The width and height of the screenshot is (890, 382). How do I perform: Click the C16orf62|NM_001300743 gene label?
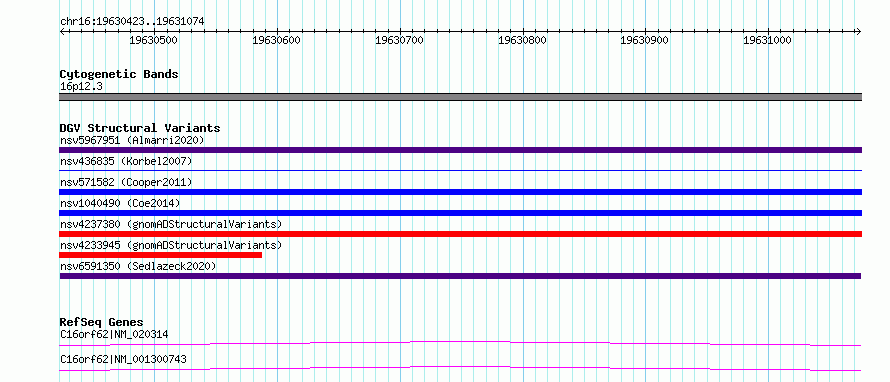click(123, 359)
